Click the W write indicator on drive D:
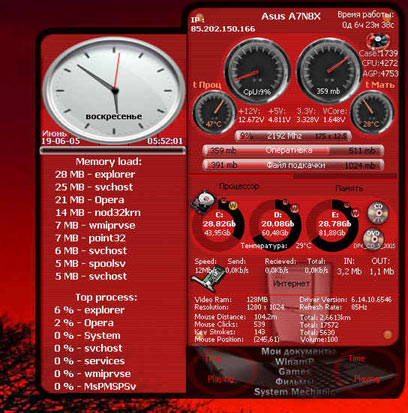 (294, 208)
